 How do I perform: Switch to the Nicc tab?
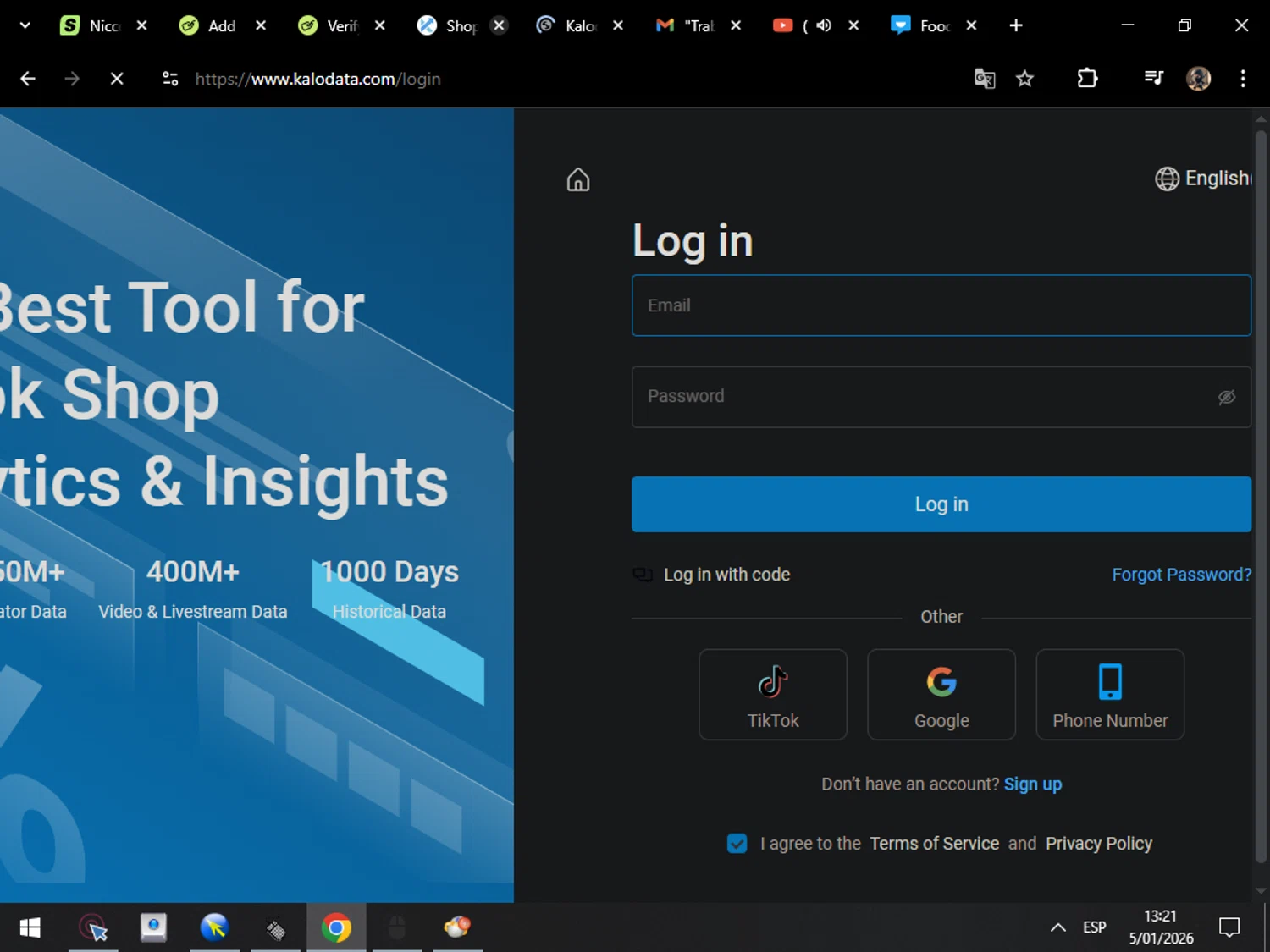(x=104, y=25)
